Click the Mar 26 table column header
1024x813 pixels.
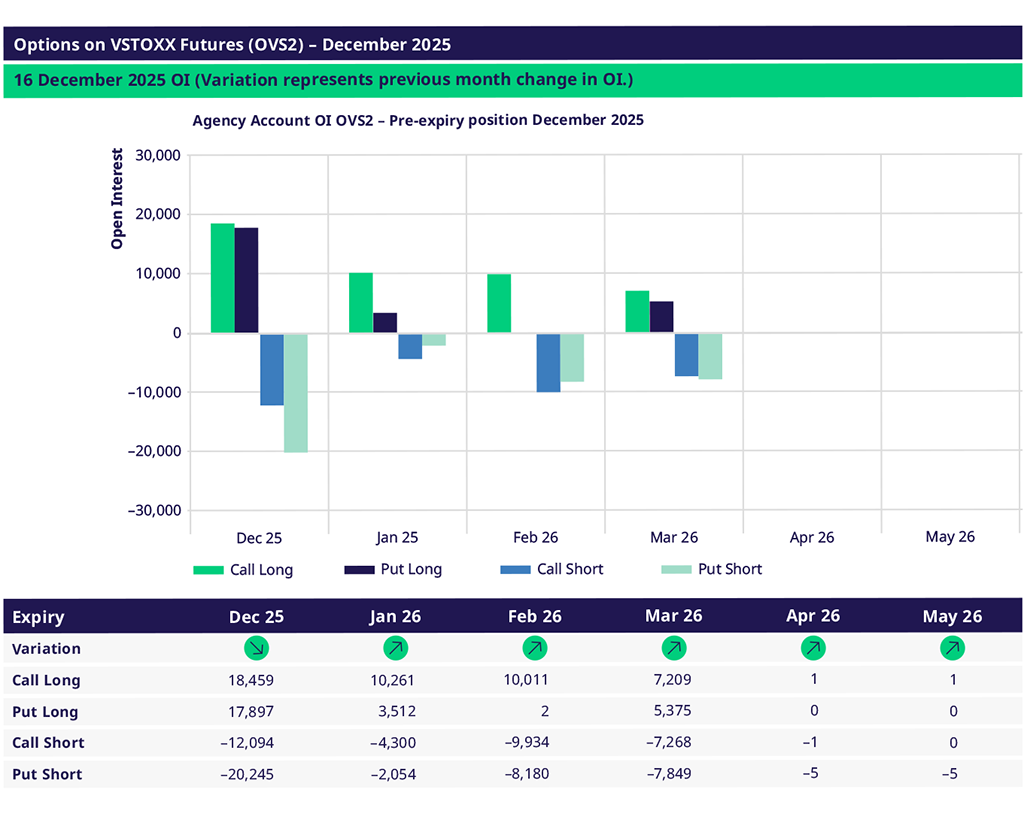[x=674, y=617]
